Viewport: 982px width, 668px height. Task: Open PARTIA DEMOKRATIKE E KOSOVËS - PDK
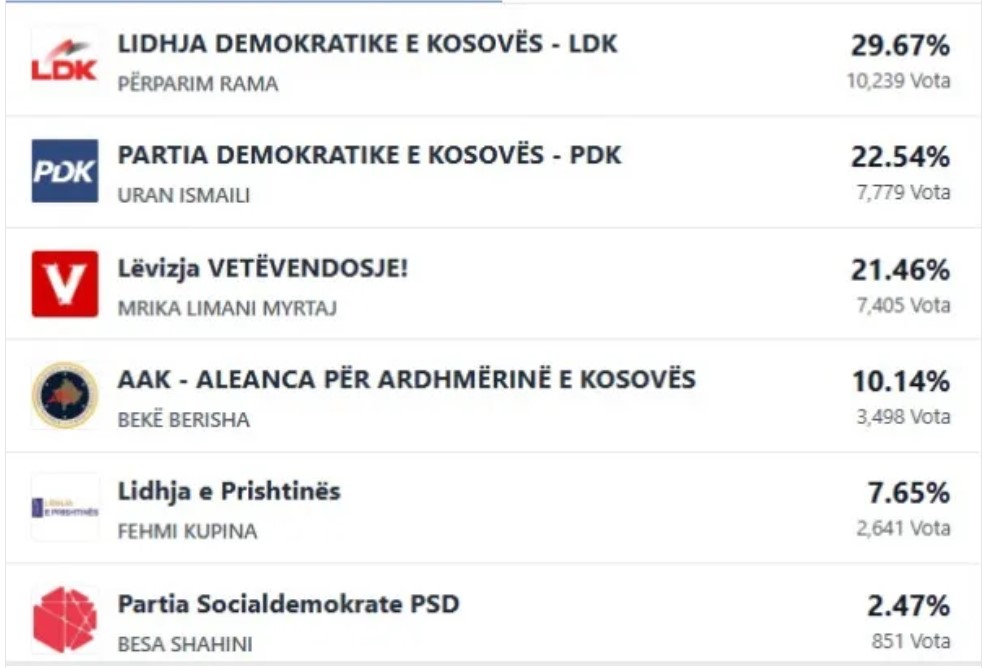[369, 156]
